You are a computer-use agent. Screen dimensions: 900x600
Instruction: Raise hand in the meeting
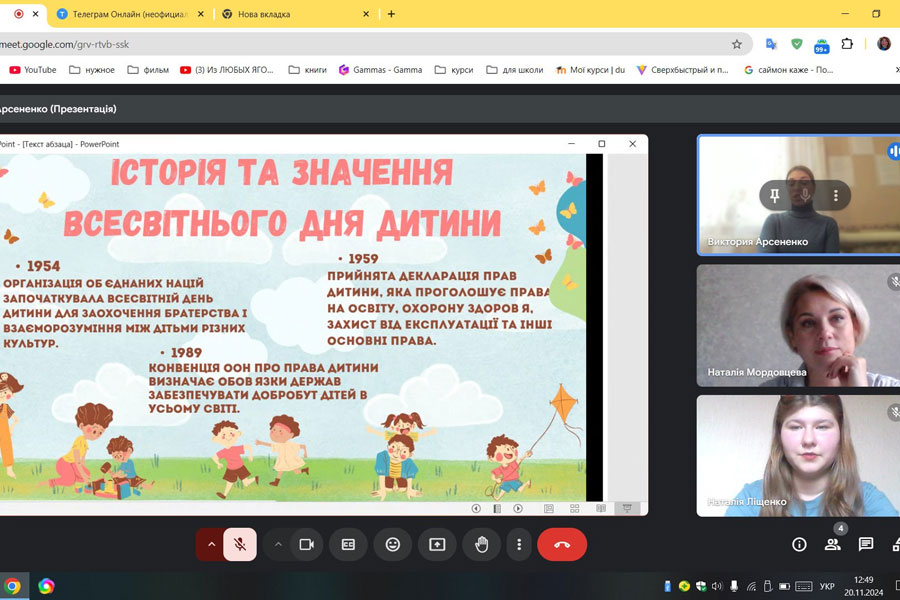(x=482, y=544)
